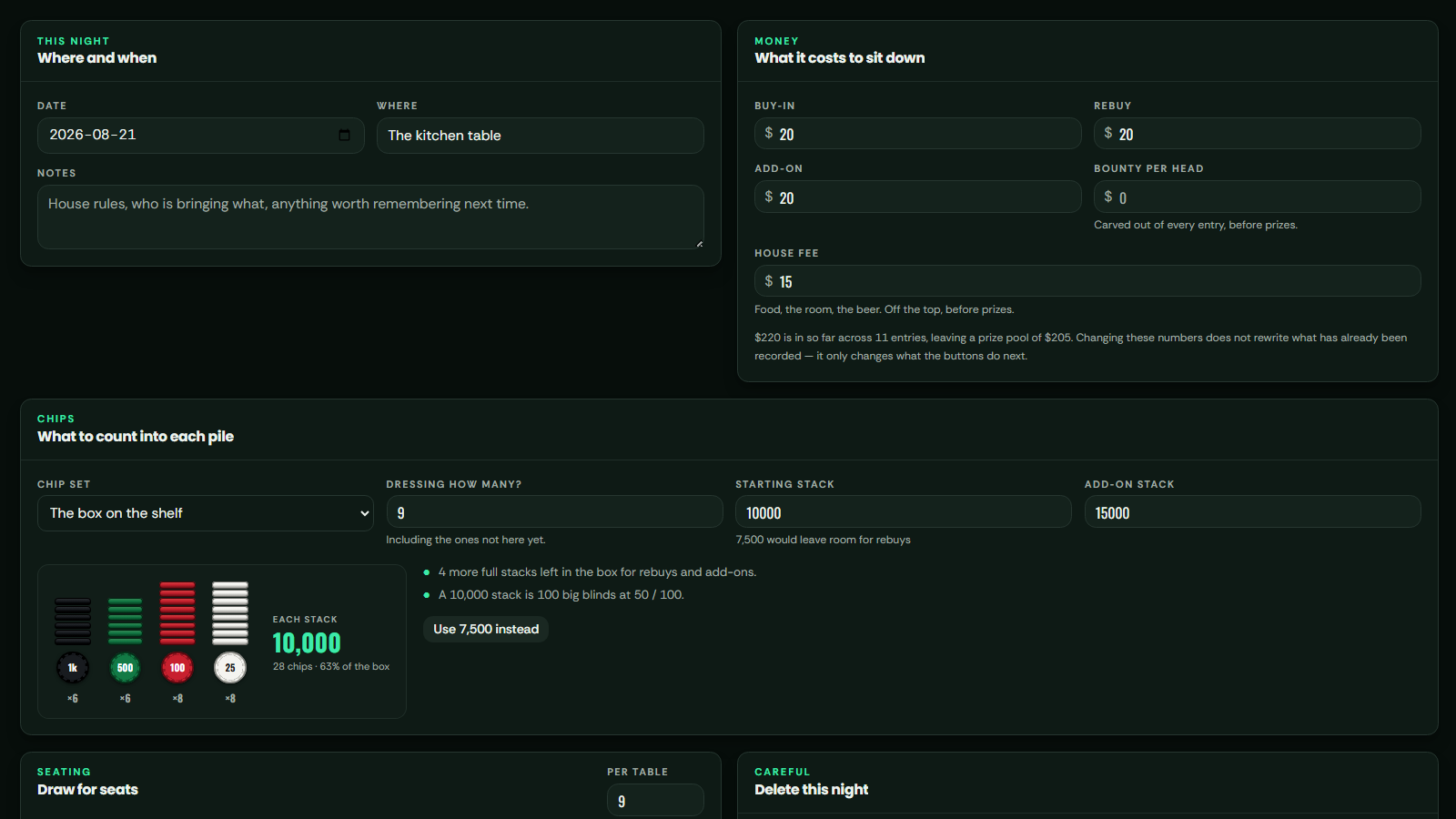Click the What it costs to sit down heading
The image size is (1456, 819).
(839, 58)
